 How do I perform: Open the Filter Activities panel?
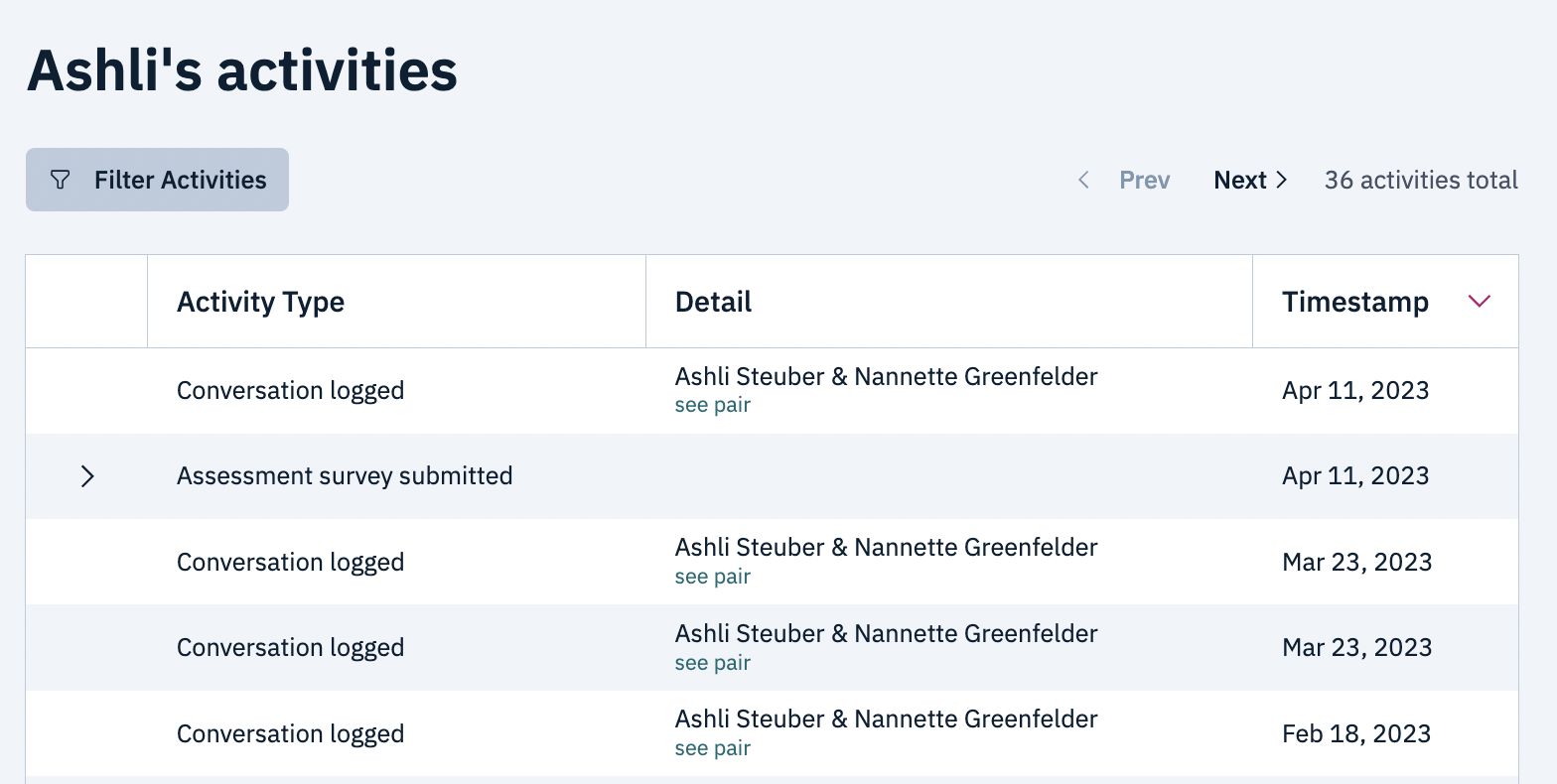pos(157,180)
